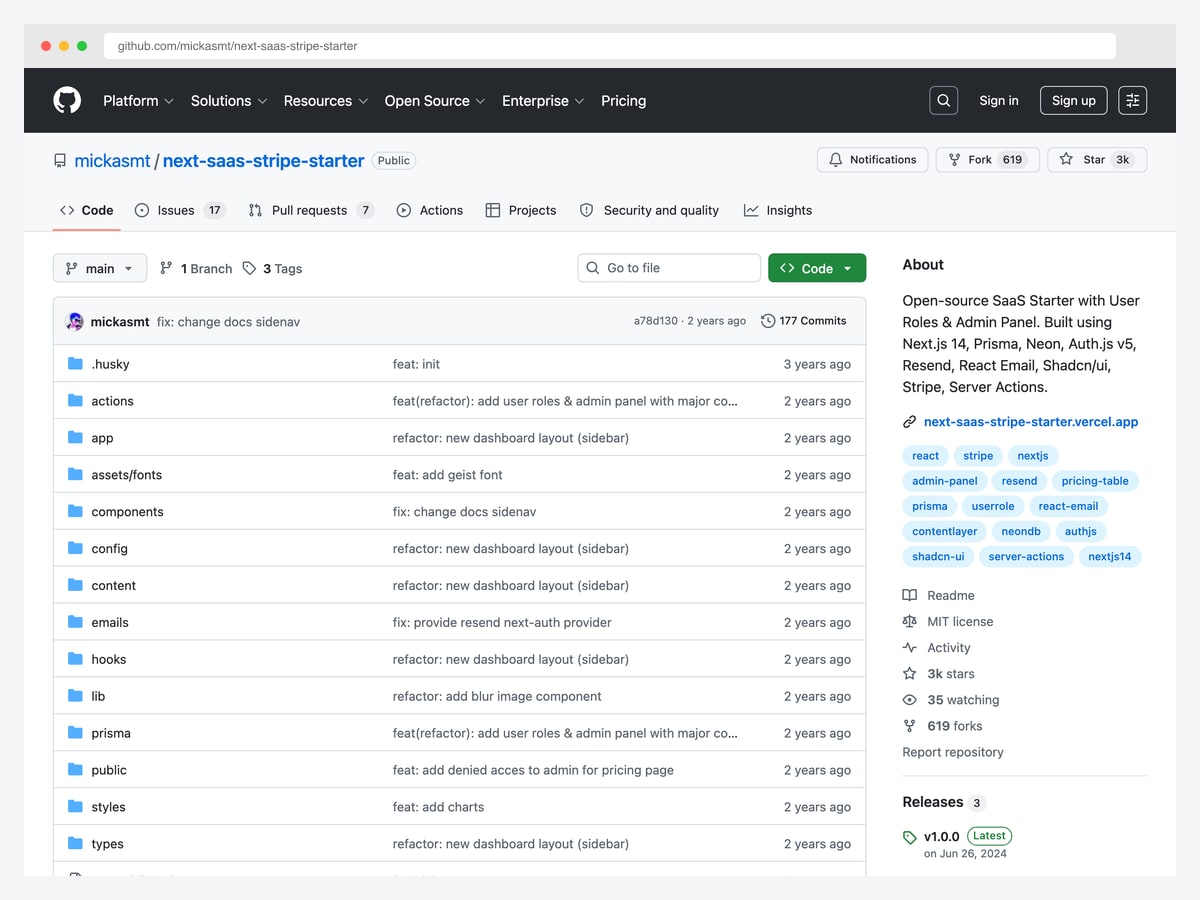Open the Insights tab
The width and height of the screenshot is (1200, 900).
point(778,210)
